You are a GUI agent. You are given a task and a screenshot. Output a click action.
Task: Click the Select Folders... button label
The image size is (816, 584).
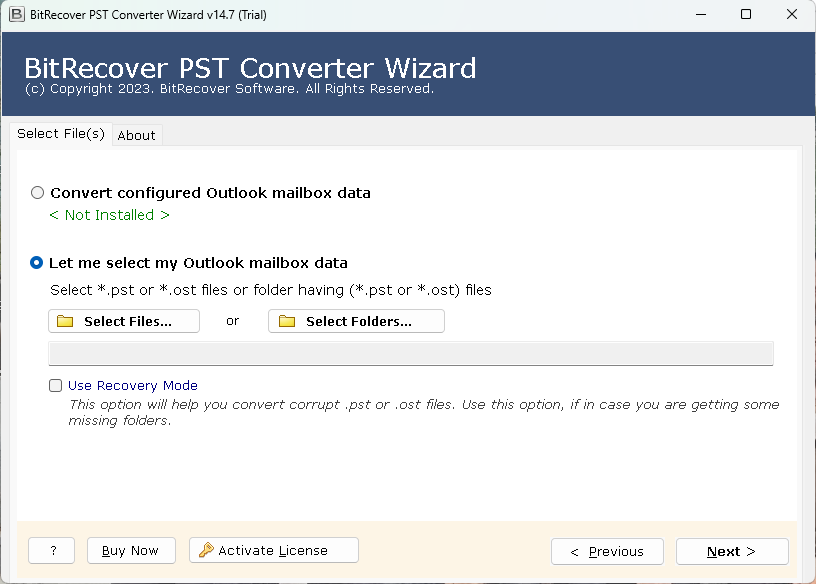click(x=359, y=321)
